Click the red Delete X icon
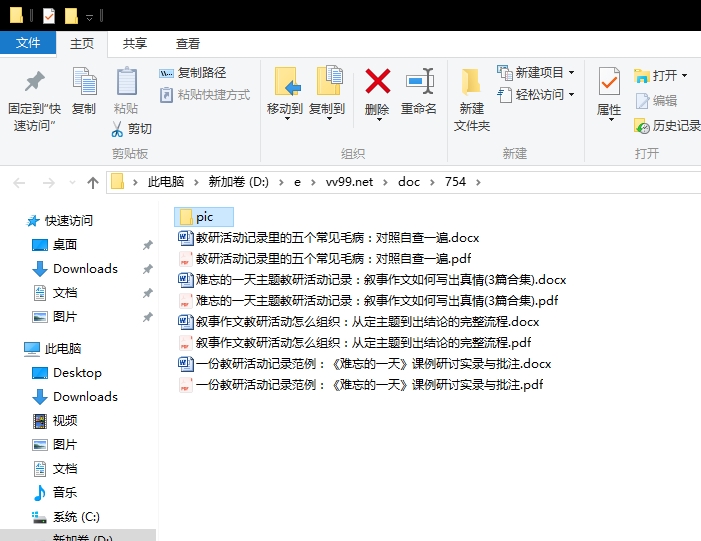 [378, 81]
